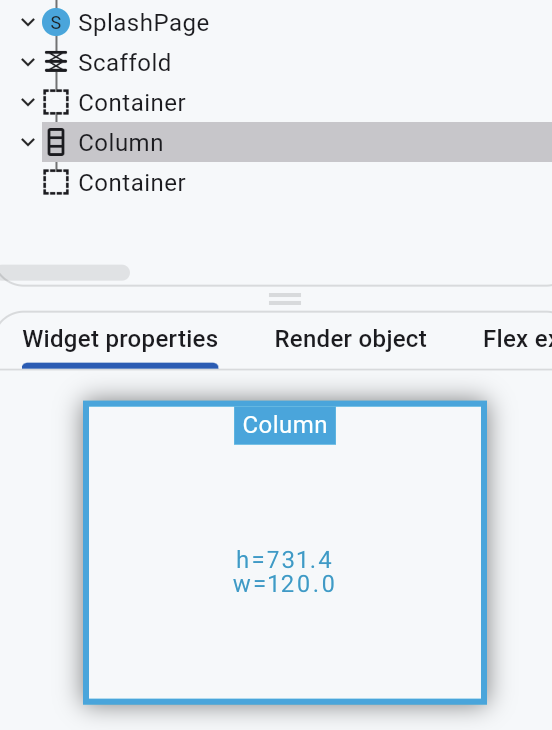Collapse the first Container node chevron
This screenshot has height=730, width=552.
tap(28, 102)
